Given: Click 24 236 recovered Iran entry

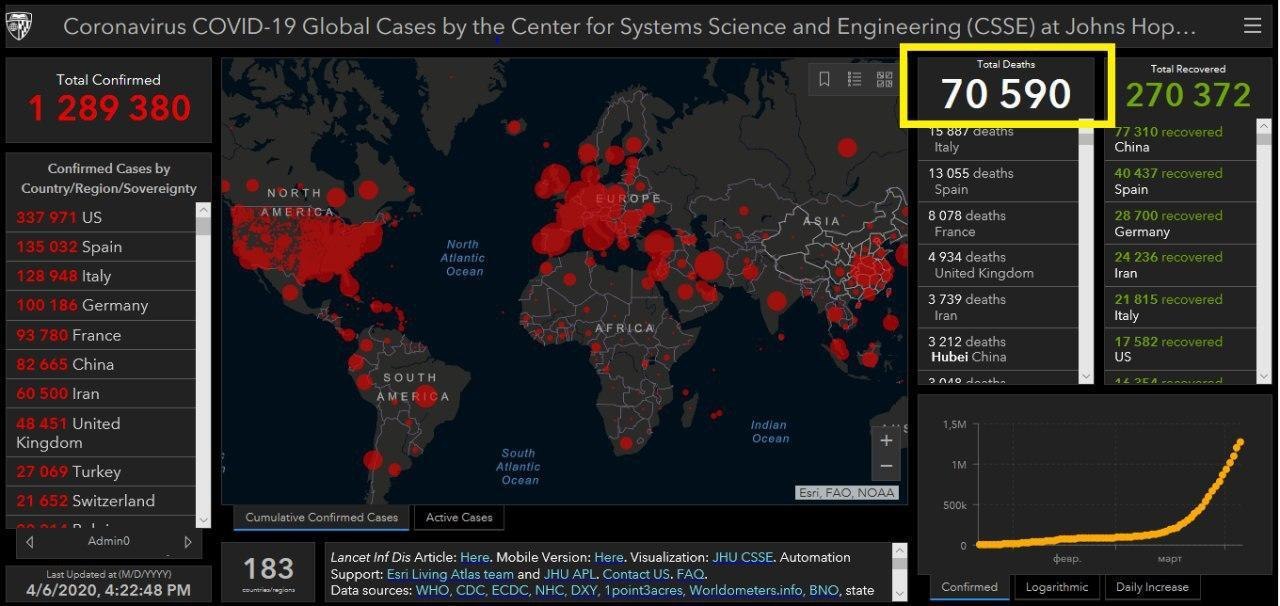Looking at the screenshot, I should (1179, 265).
